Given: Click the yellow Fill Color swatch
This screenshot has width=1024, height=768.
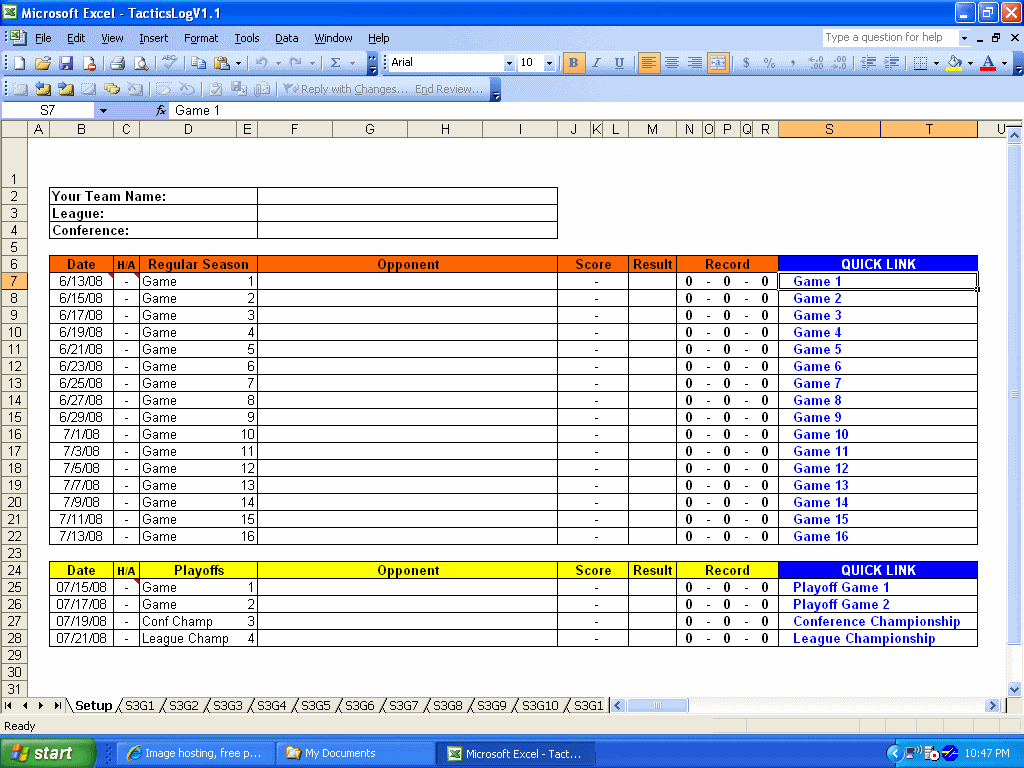Looking at the screenshot, I should coord(954,63).
